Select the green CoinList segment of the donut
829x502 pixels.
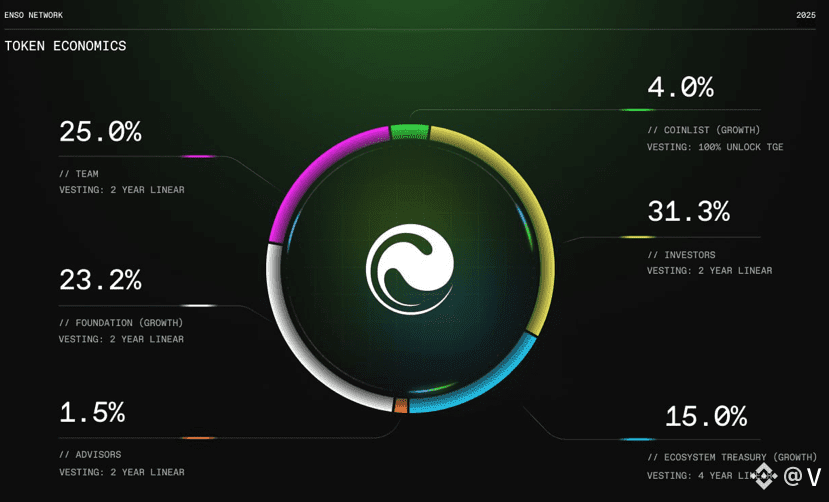coord(409,131)
